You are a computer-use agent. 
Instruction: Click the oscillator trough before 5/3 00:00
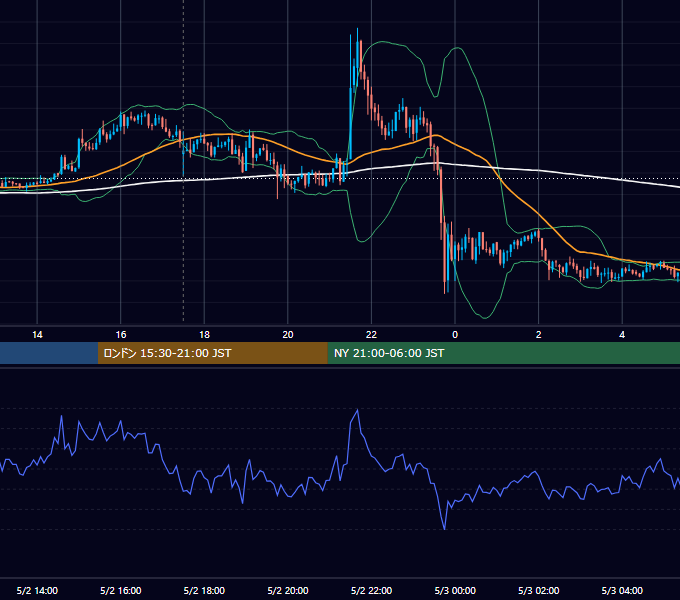[445, 528]
